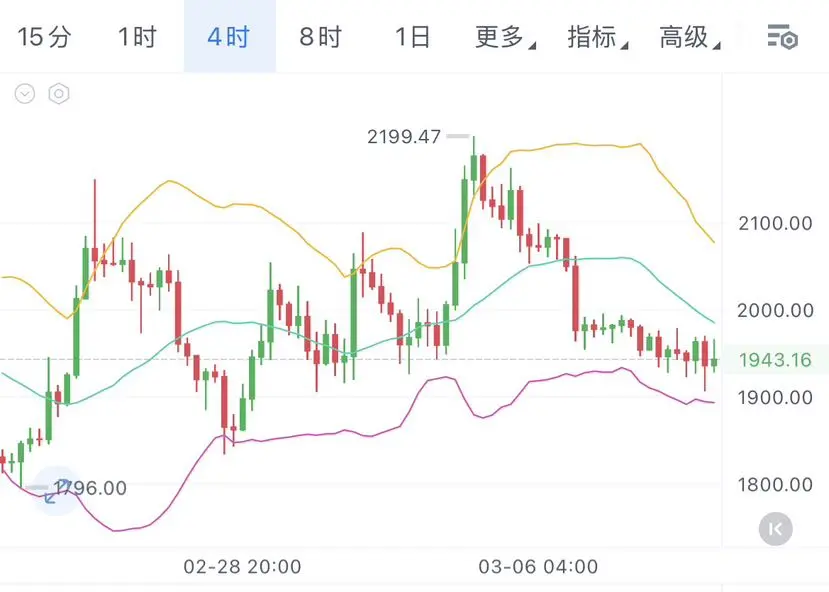Click the current price label 1943.16
The width and height of the screenshot is (829, 592).
point(776,359)
